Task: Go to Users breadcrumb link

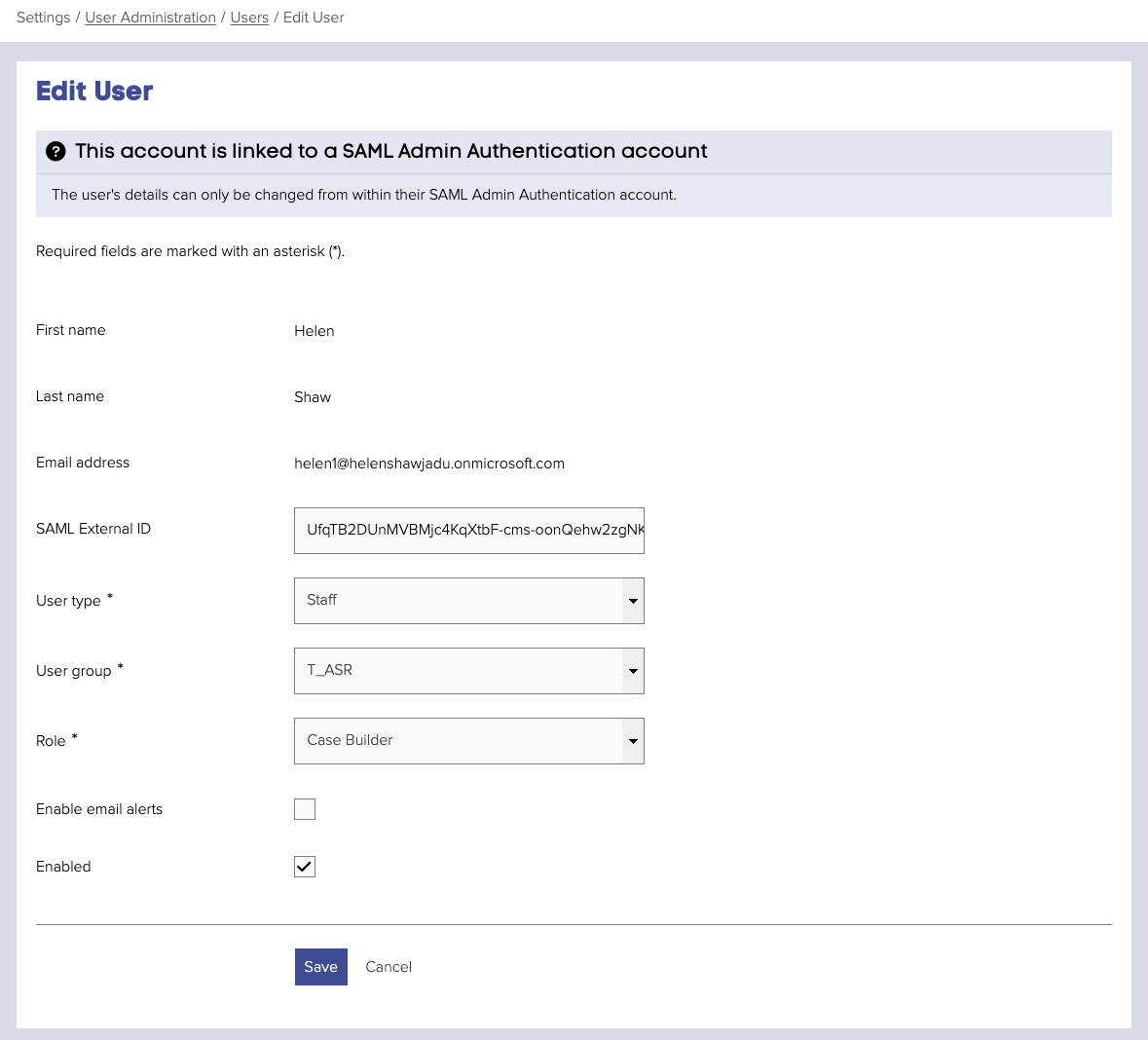Action: [x=249, y=18]
